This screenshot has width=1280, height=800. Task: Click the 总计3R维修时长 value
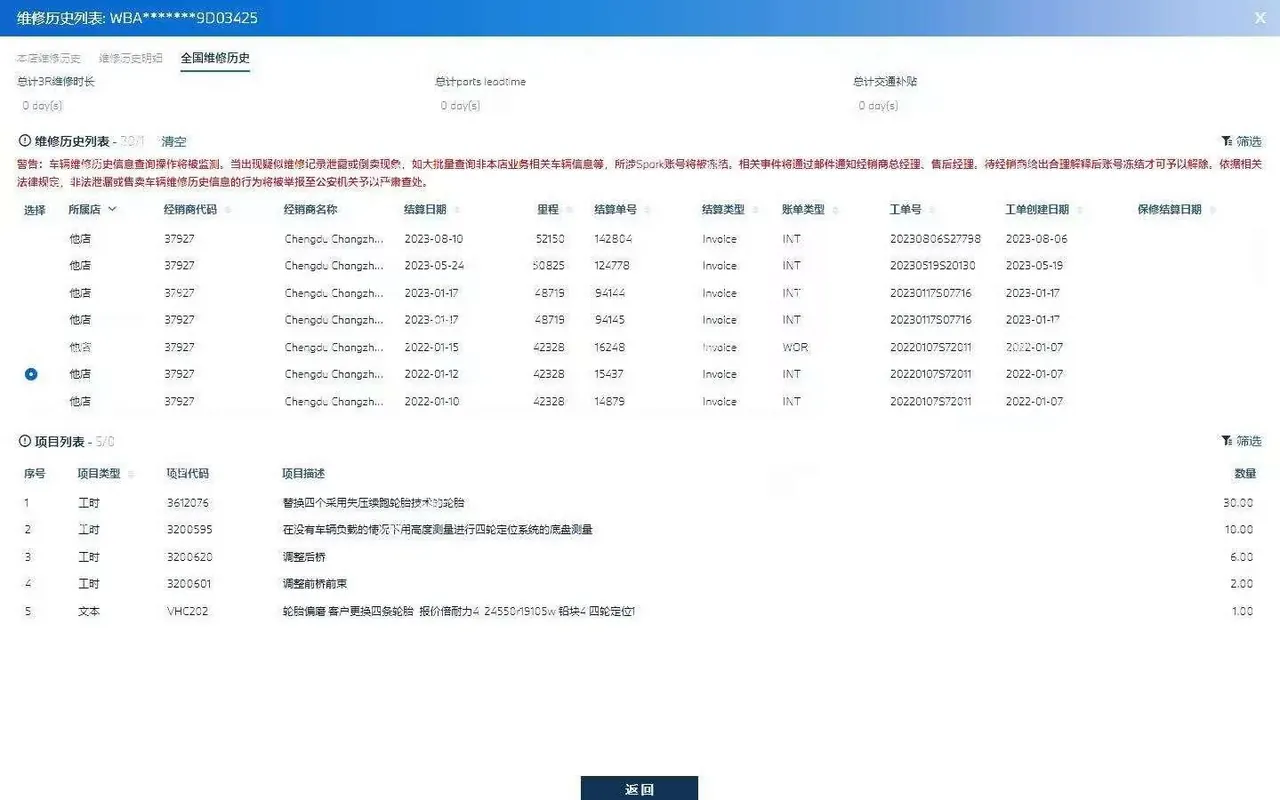41,106
